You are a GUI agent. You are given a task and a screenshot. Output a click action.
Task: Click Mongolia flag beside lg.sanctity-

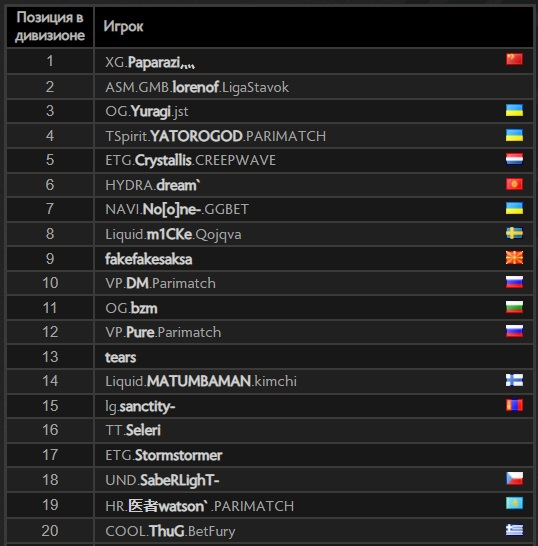pos(514,405)
